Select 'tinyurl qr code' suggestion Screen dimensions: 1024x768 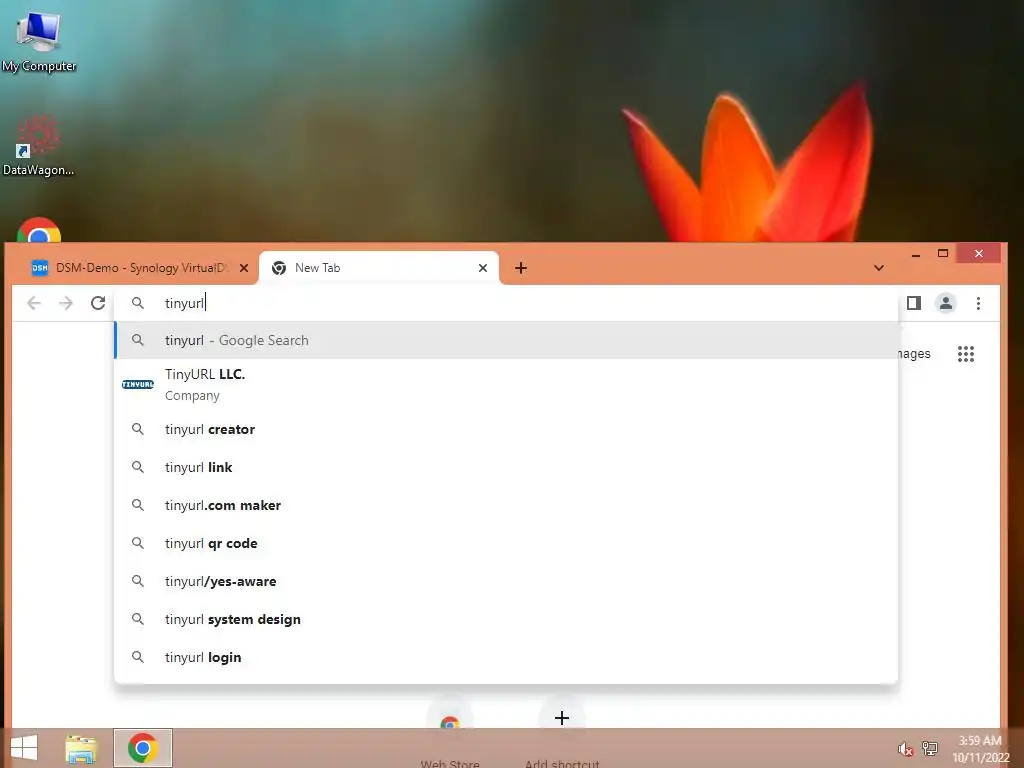click(506, 543)
